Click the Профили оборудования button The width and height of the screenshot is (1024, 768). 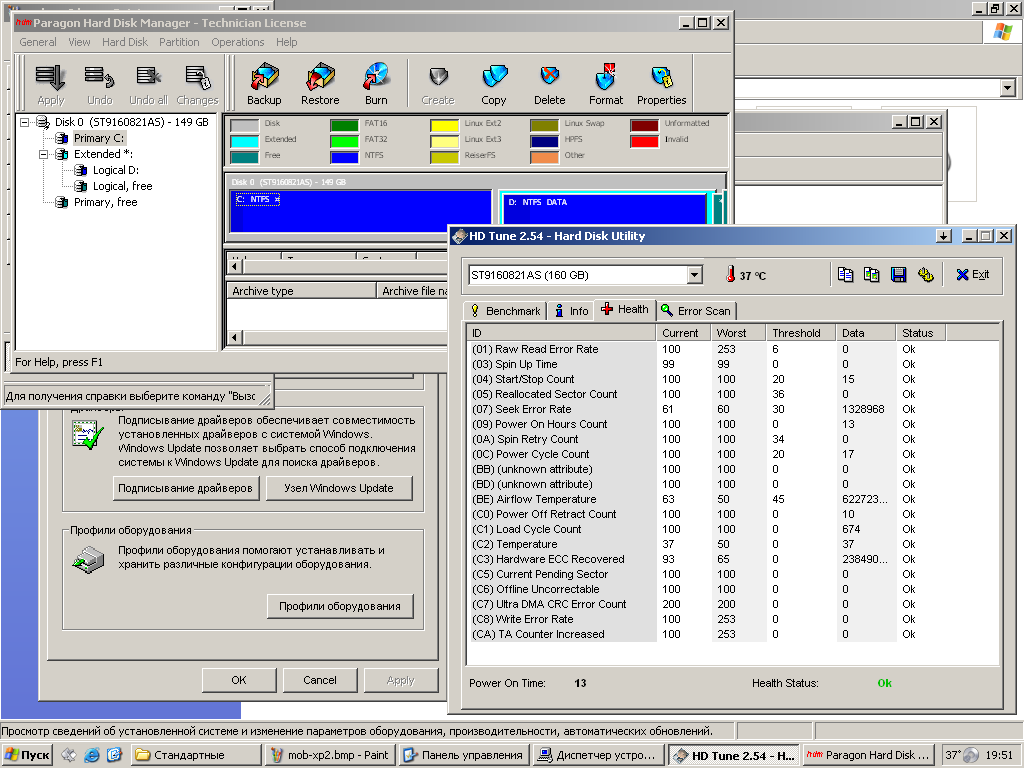[x=340, y=606]
